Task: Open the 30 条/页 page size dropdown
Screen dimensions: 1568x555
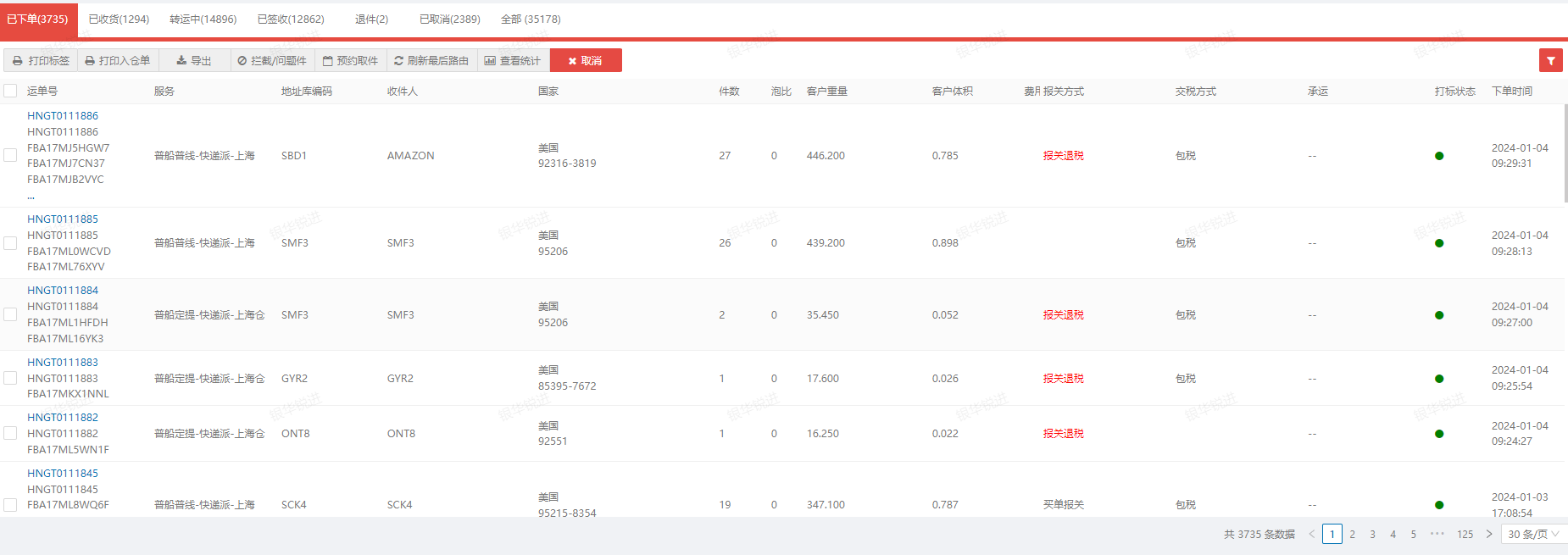Action: click(1532, 534)
